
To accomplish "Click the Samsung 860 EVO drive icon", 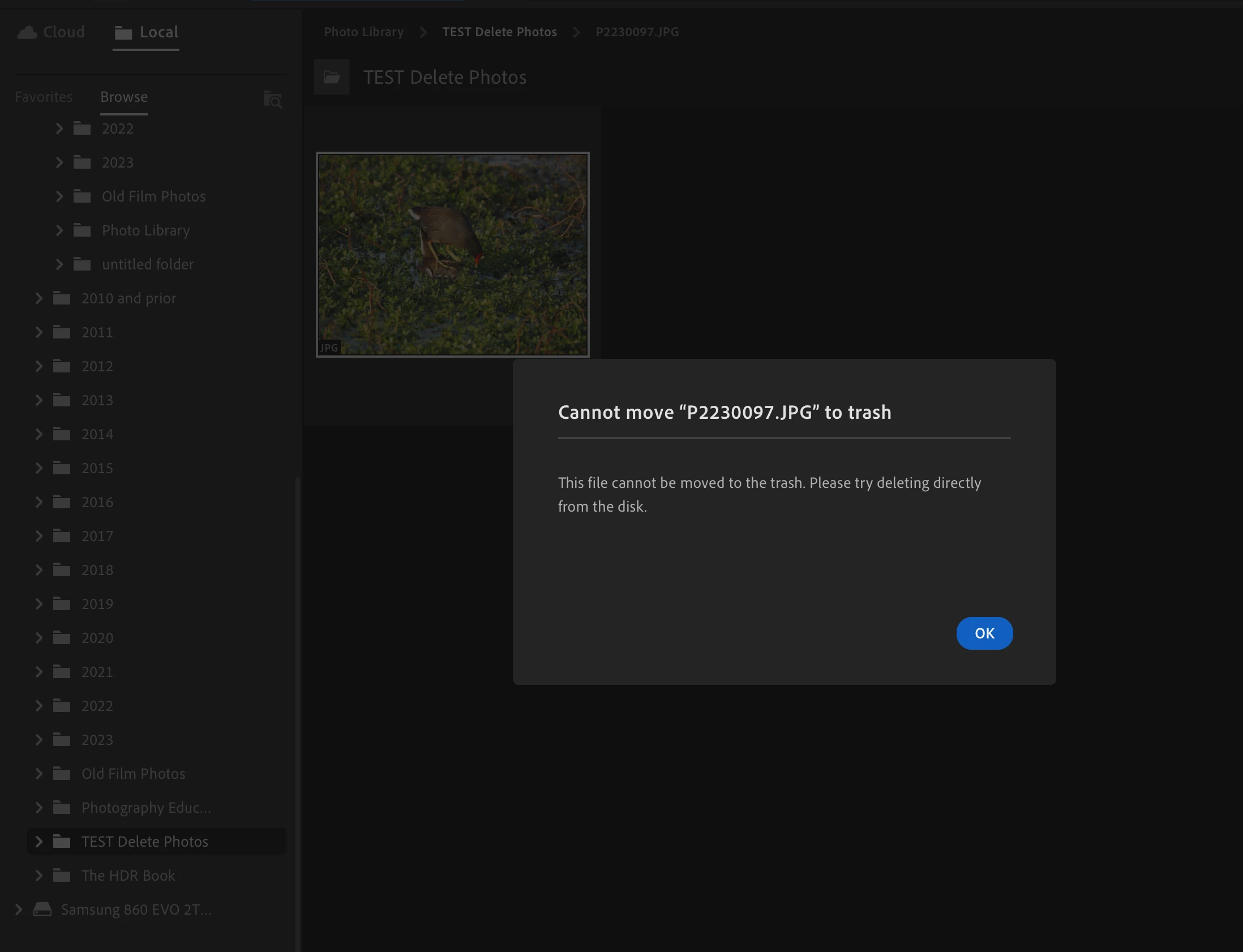I will (x=42, y=909).
